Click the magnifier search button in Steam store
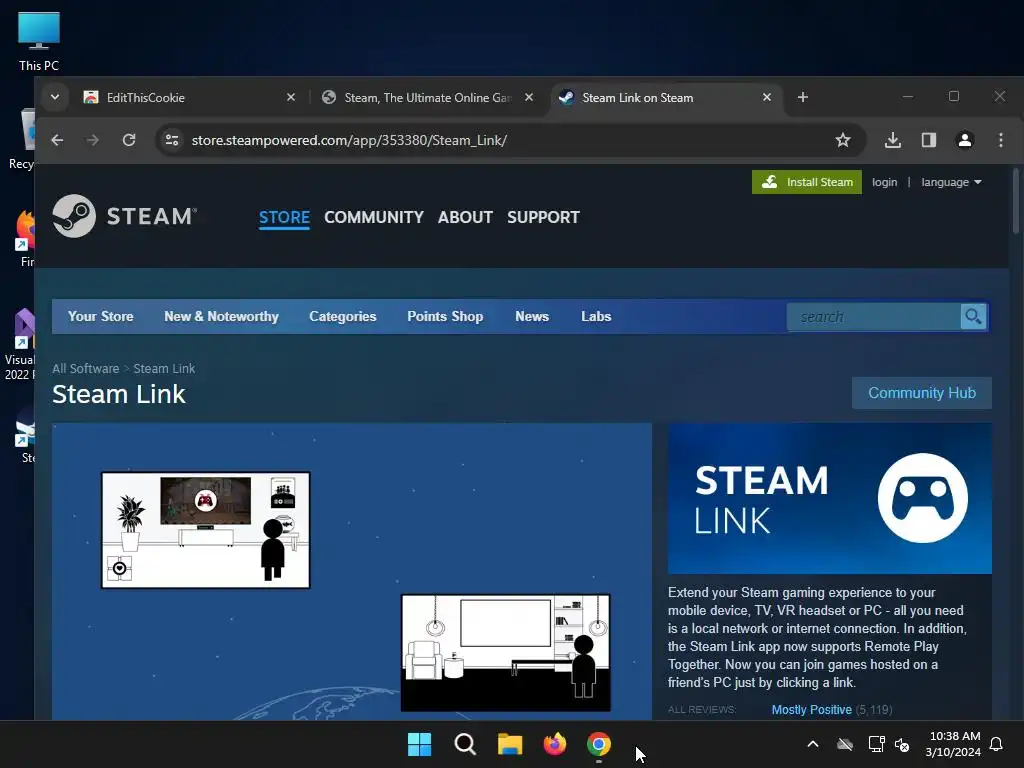Image resolution: width=1024 pixels, height=768 pixels. [x=973, y=317]
